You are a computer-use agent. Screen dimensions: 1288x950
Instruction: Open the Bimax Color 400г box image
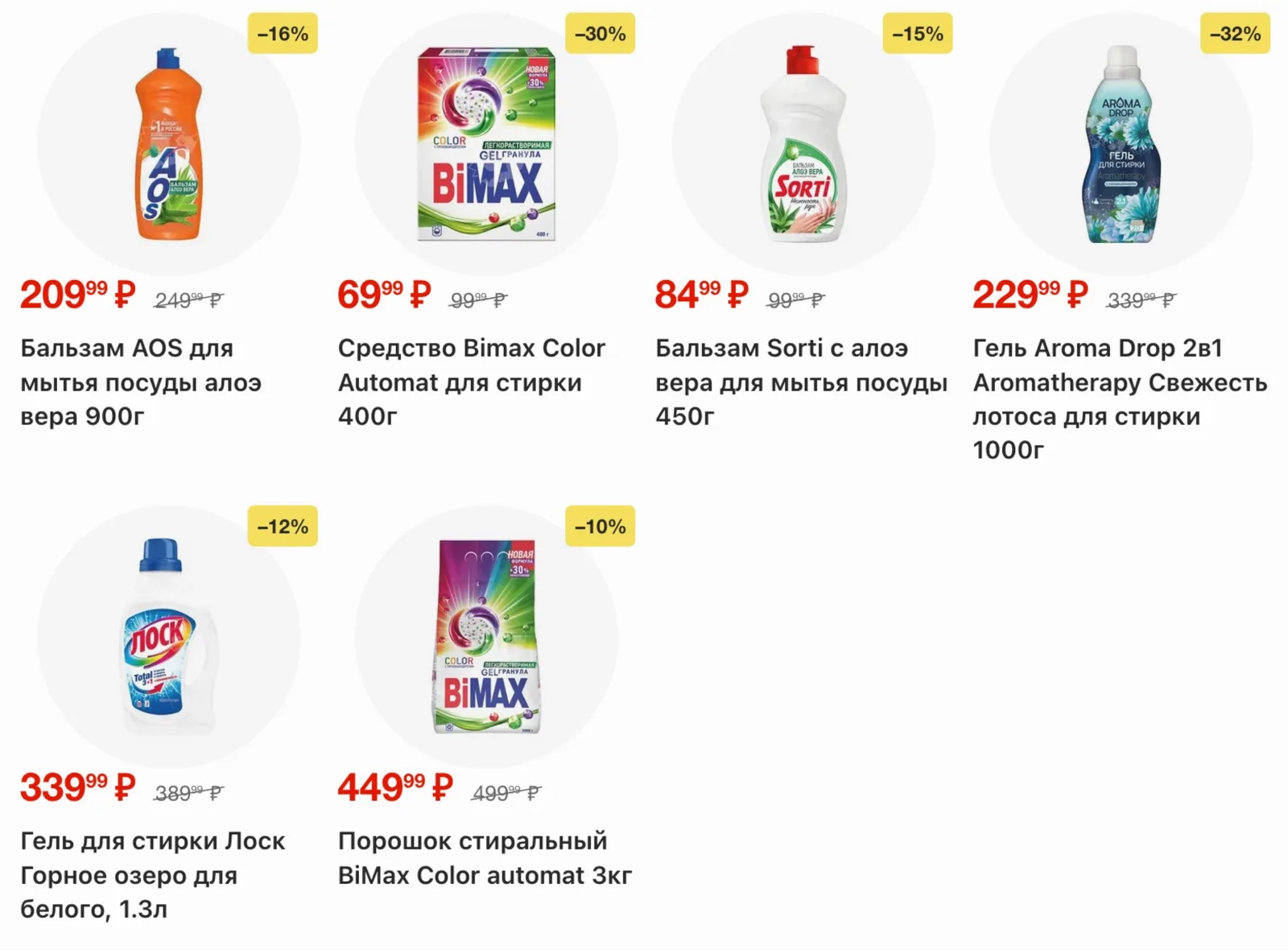(486, 145)
